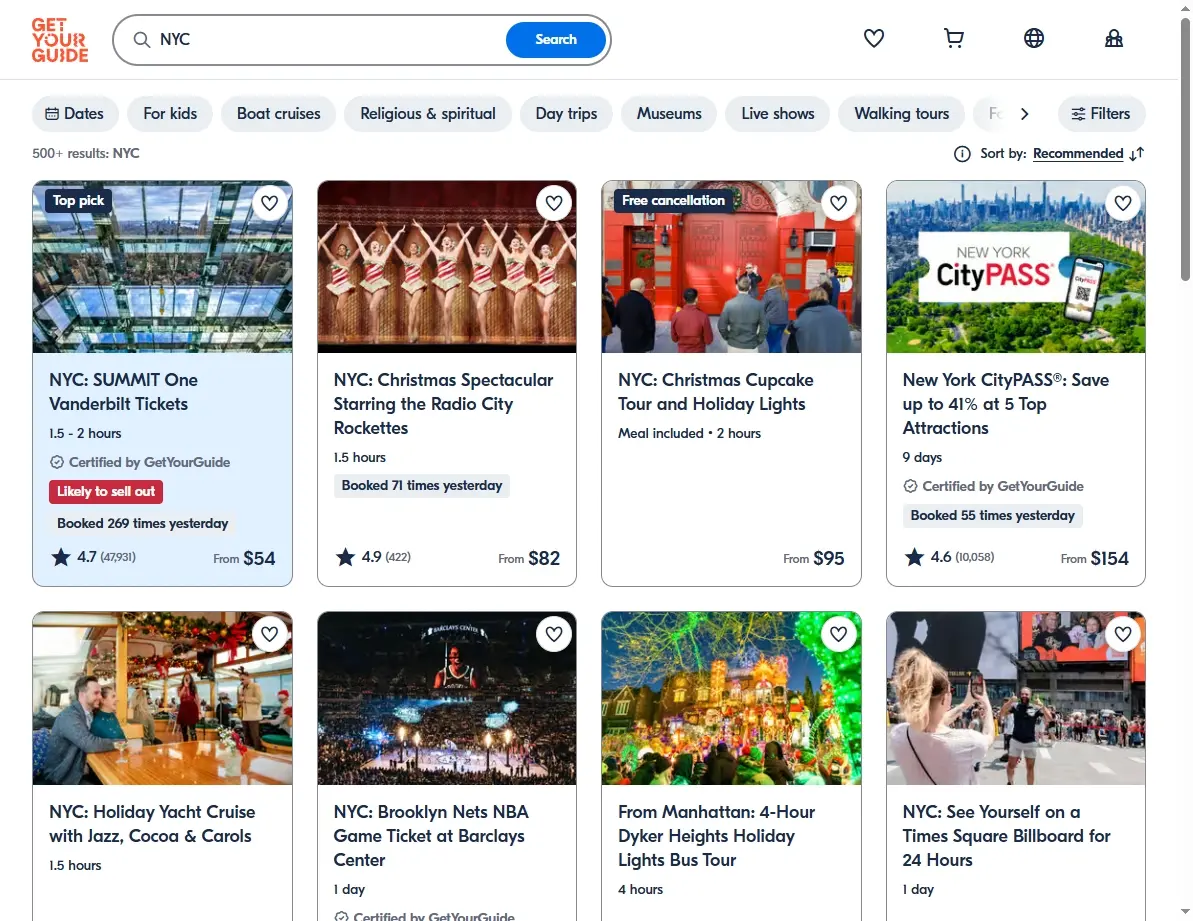Click Booked 269 times yesterday text
Viewport: 1193px width, 921px height.
pyautogui.click(x=142, y=523)
